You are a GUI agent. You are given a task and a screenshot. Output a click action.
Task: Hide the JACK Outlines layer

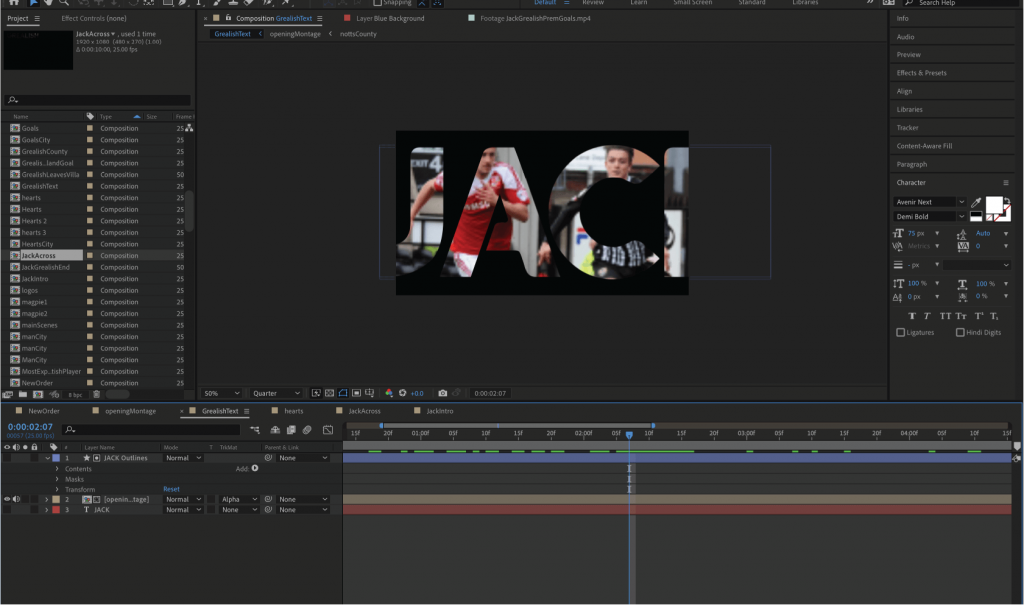[5, 458]
